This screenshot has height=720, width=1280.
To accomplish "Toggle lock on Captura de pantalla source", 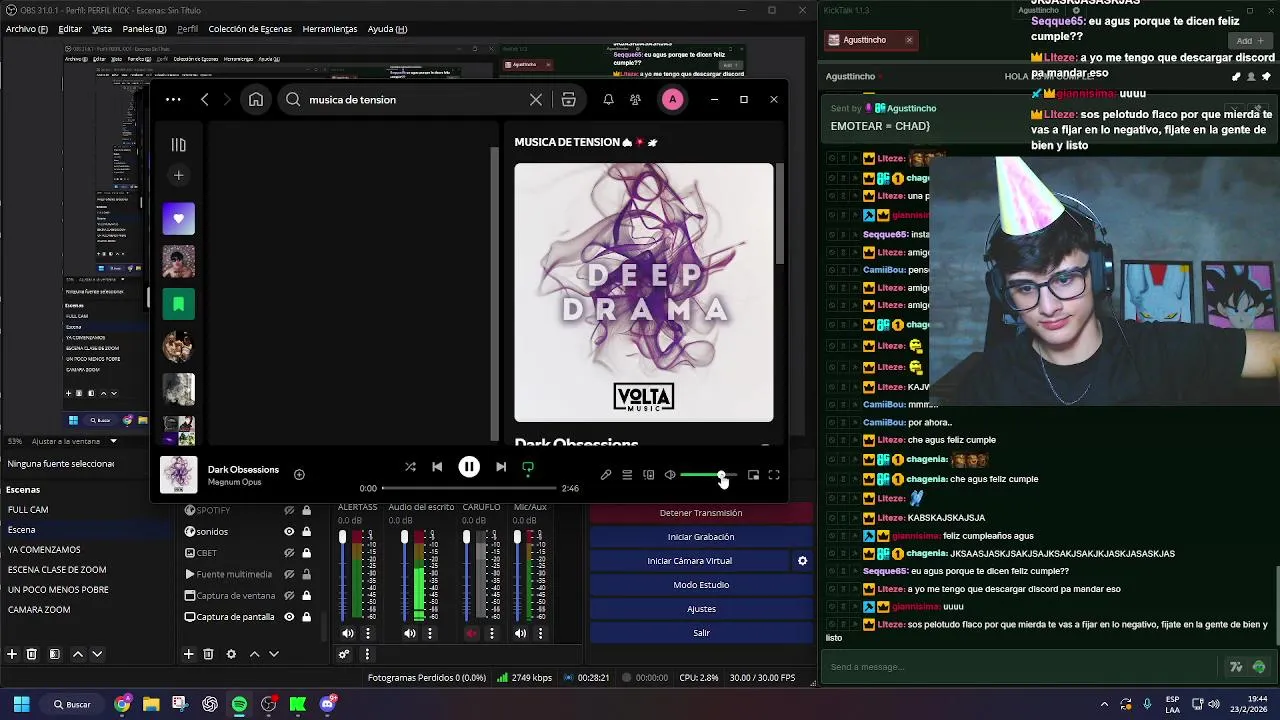I will [307, 617].
